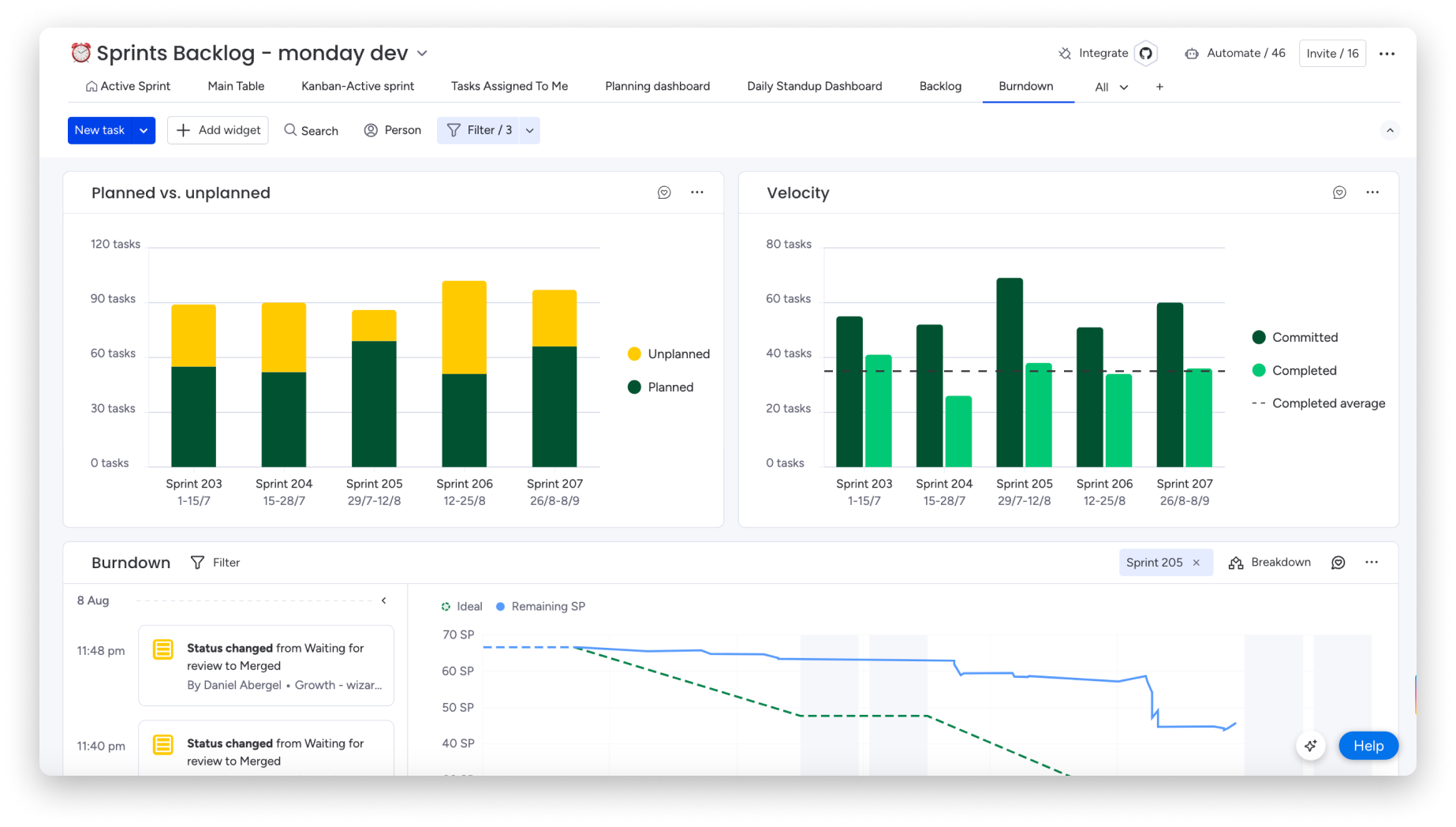Click the board title Sprints Backlog - monday dev
This screenshot has width=1456, height=827.
(x=252, y=53)
